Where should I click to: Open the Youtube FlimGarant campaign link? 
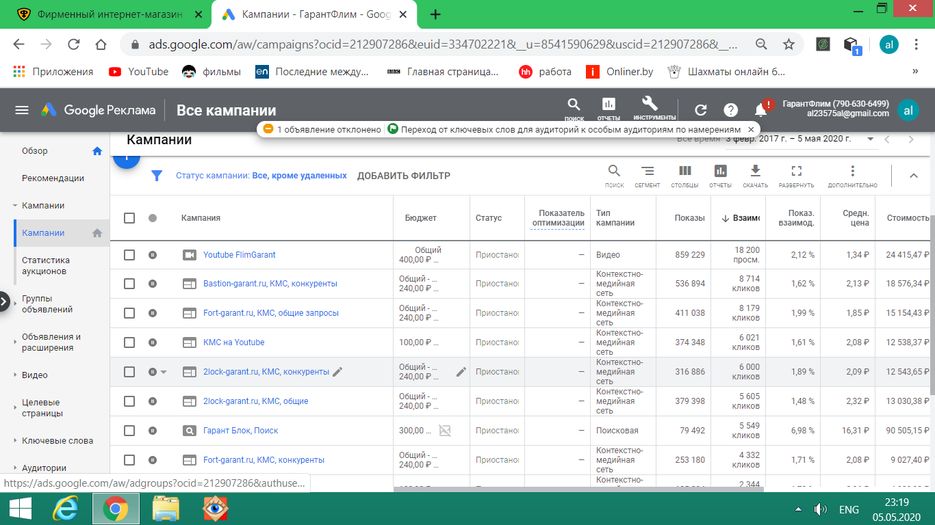239,255
